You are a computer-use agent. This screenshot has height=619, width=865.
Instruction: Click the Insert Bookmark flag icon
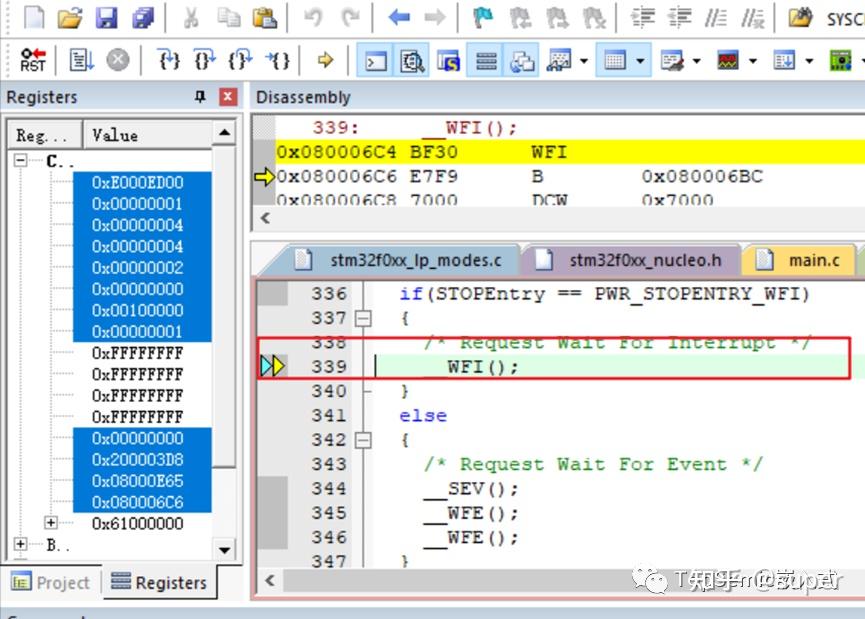point(483,18)
